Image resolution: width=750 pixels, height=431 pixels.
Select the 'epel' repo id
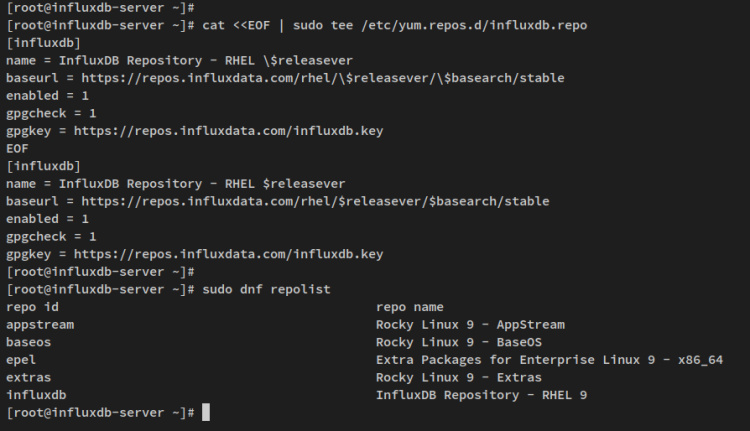[21, 360]
